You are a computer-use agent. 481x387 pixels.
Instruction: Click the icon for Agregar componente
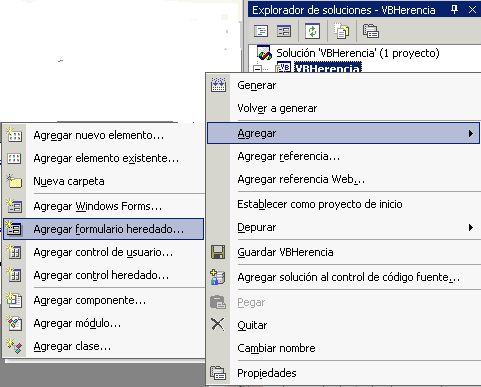(x=14, y=300)
